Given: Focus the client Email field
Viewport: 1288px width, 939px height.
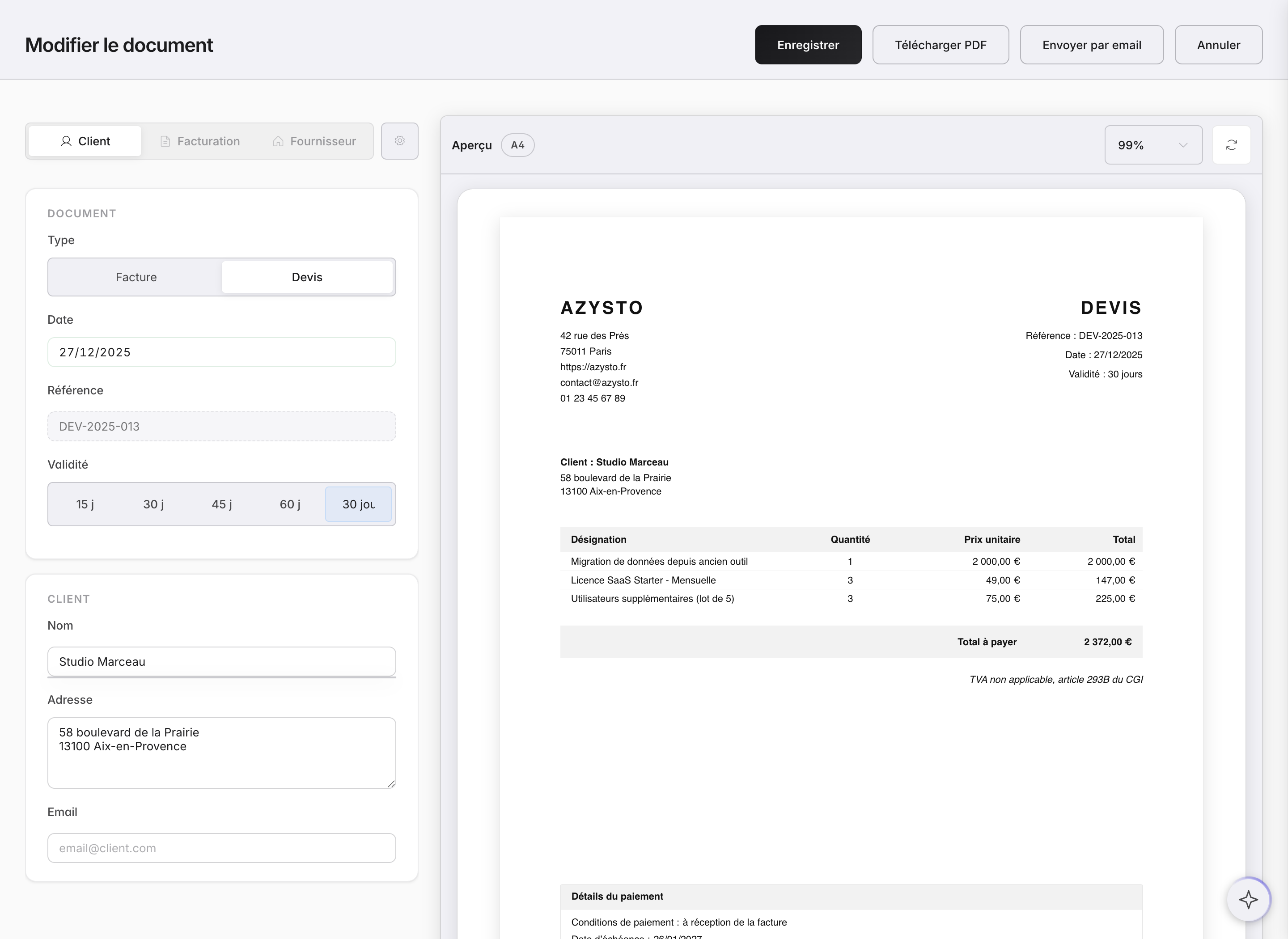Looking at the screenshot, I should [222, 848].
